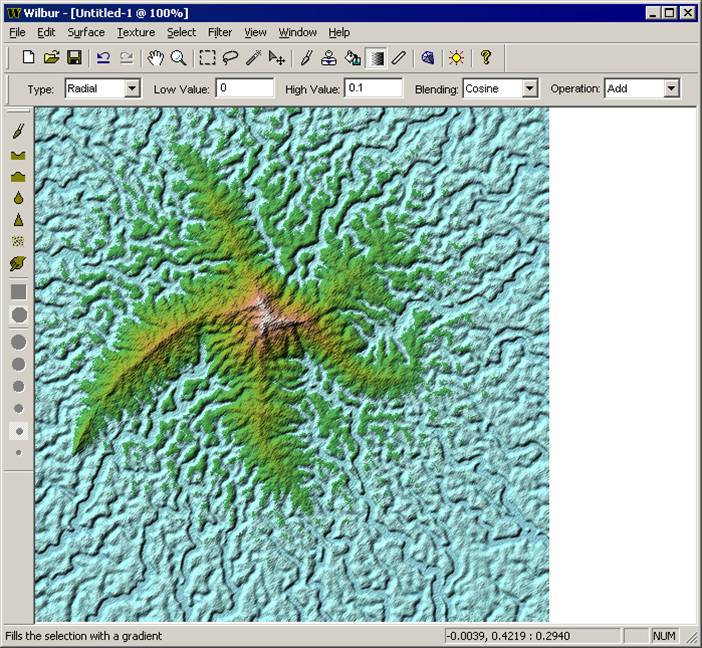Click the Wilbur W icon in title bar
Screen dimensions: 702x648
(14, 13)
